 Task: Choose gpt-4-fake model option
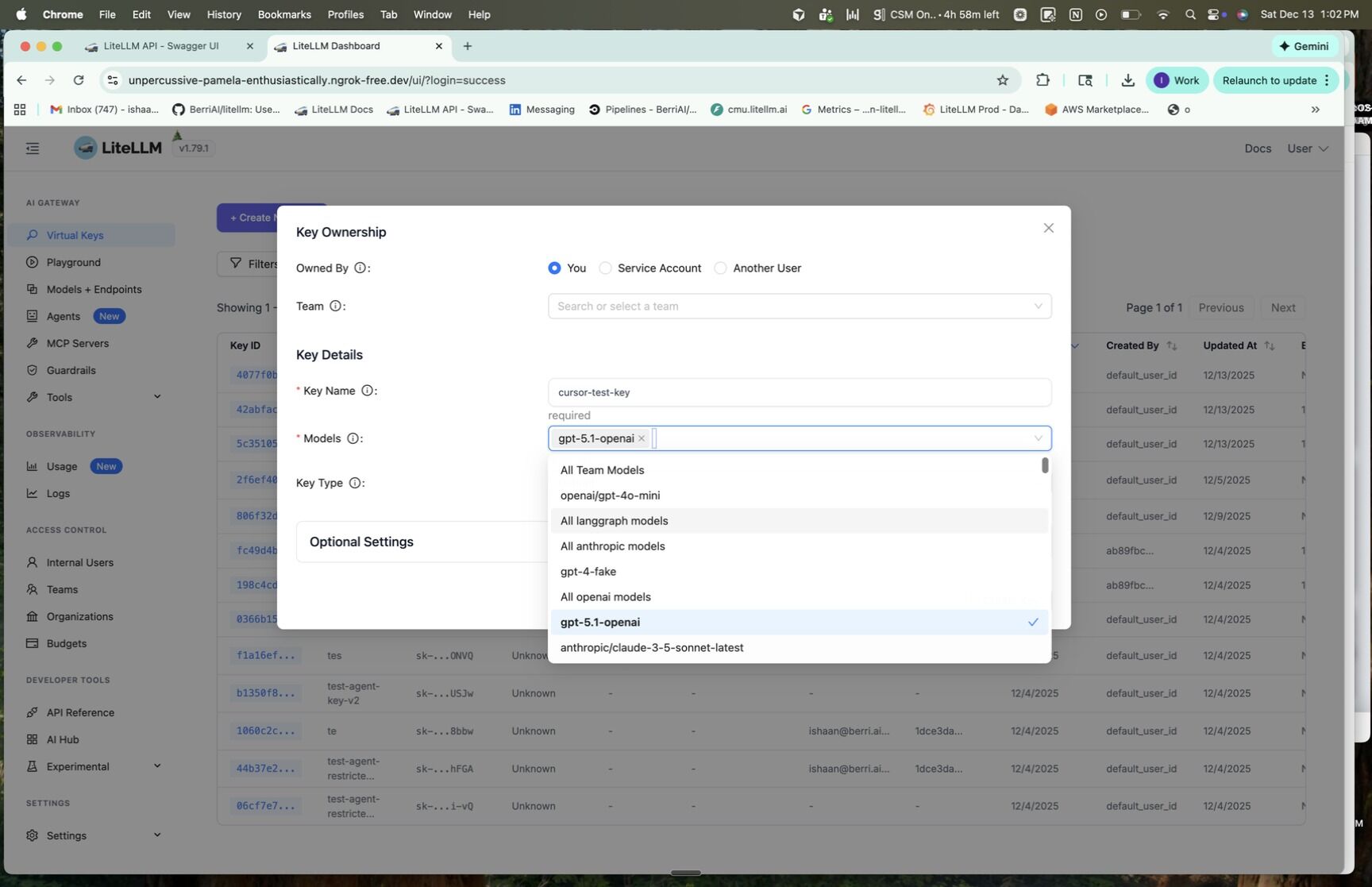tap(800, 572)
